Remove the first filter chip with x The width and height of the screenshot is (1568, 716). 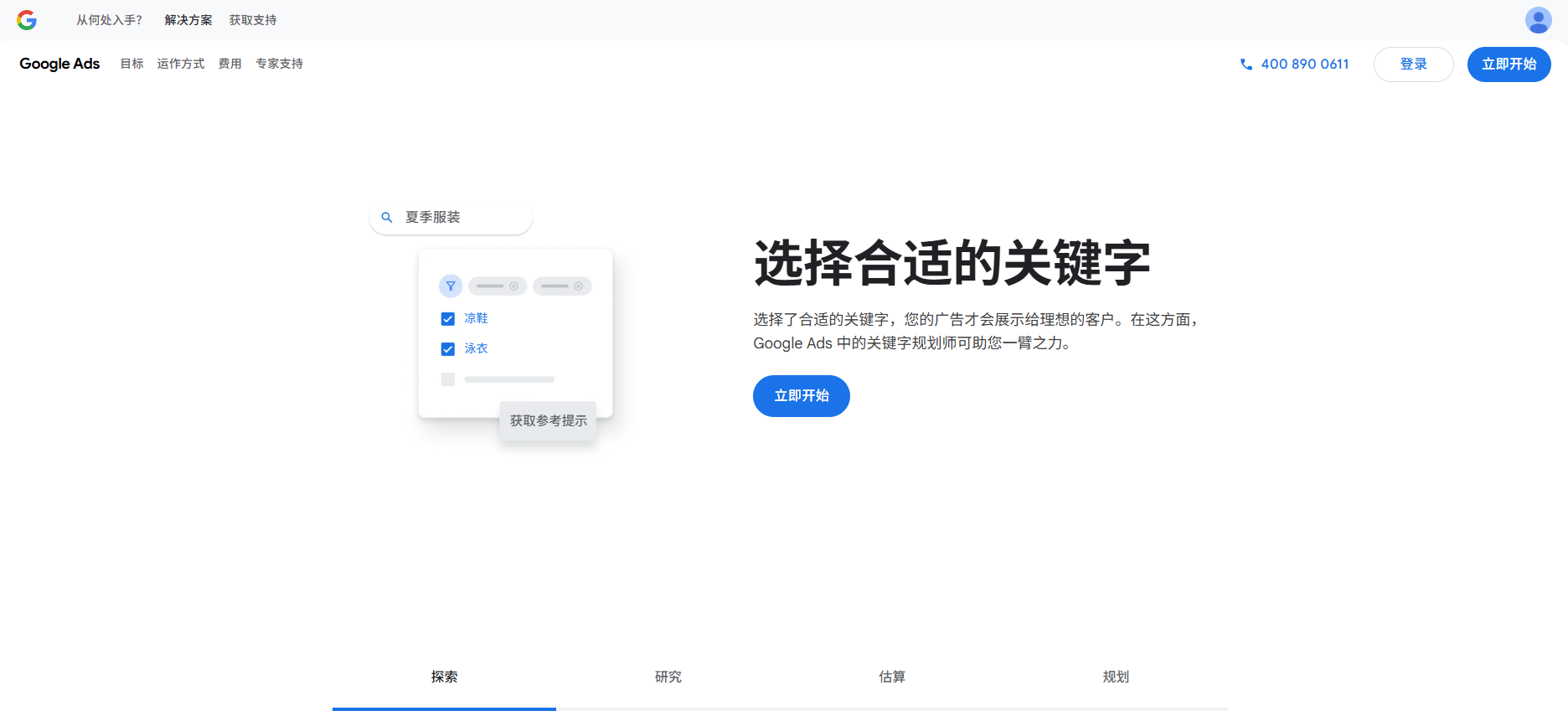(x=513, y=286)
